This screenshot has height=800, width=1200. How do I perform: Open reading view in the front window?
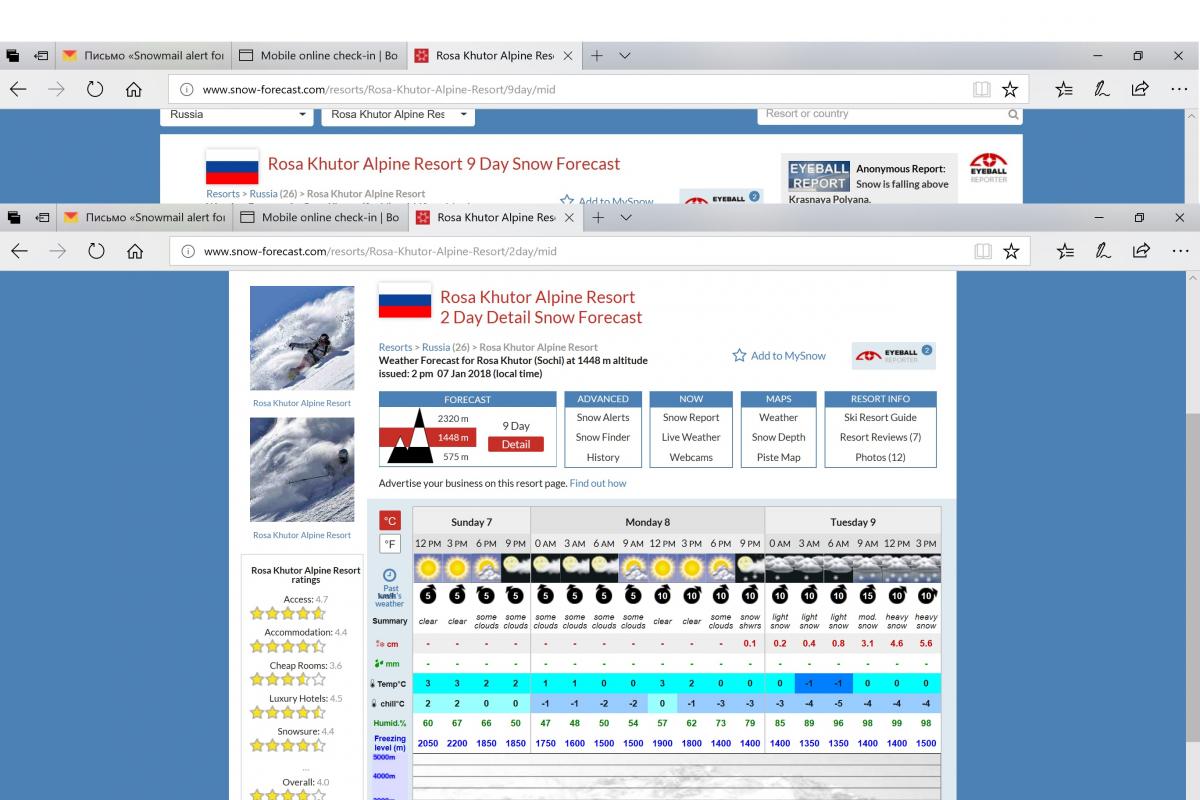pos(983,251)
